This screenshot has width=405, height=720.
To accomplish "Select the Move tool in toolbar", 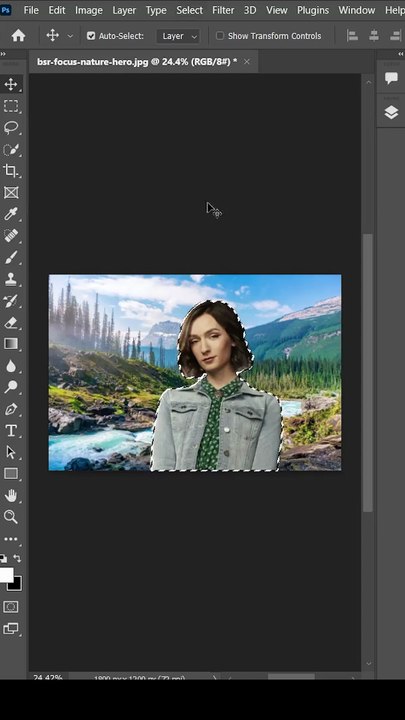I will (11, 84).
